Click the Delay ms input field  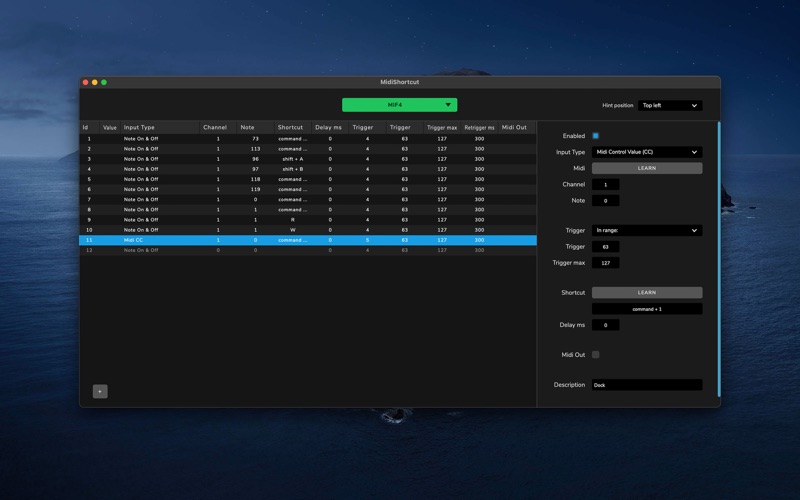point(606,325)
